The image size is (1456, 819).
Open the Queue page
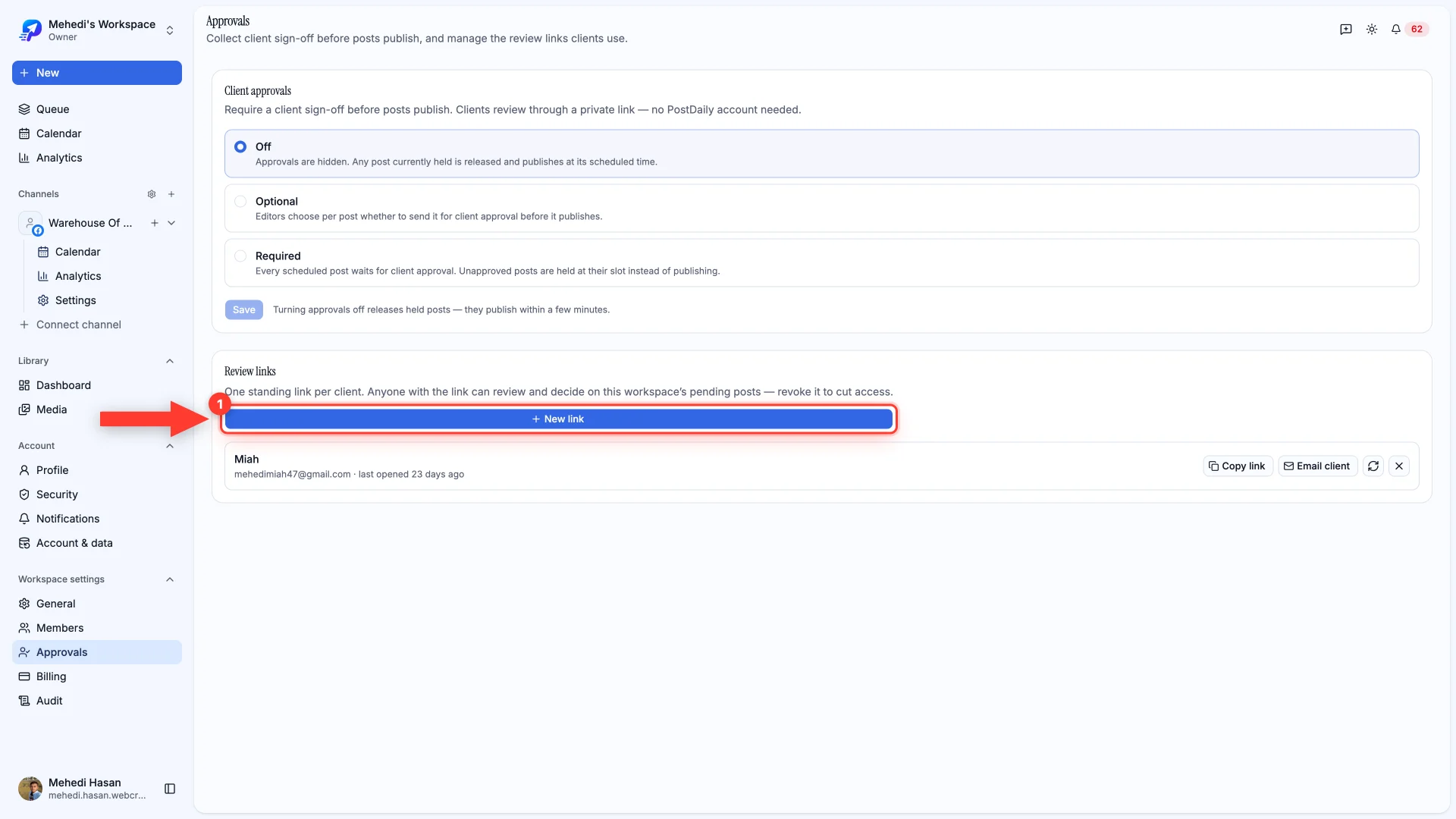click(97, 109)
